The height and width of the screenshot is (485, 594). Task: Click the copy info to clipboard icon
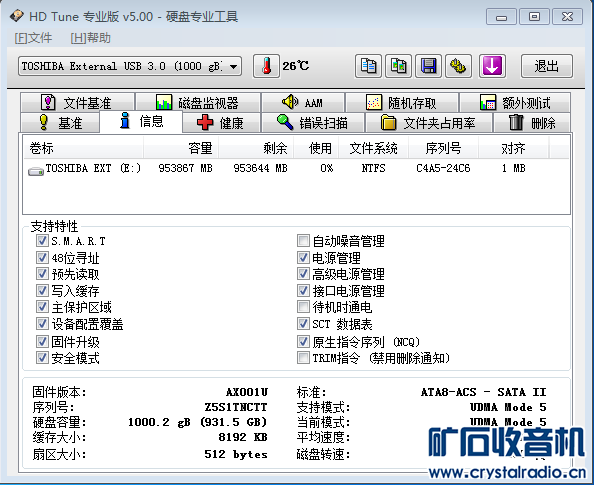click(368, 66)
